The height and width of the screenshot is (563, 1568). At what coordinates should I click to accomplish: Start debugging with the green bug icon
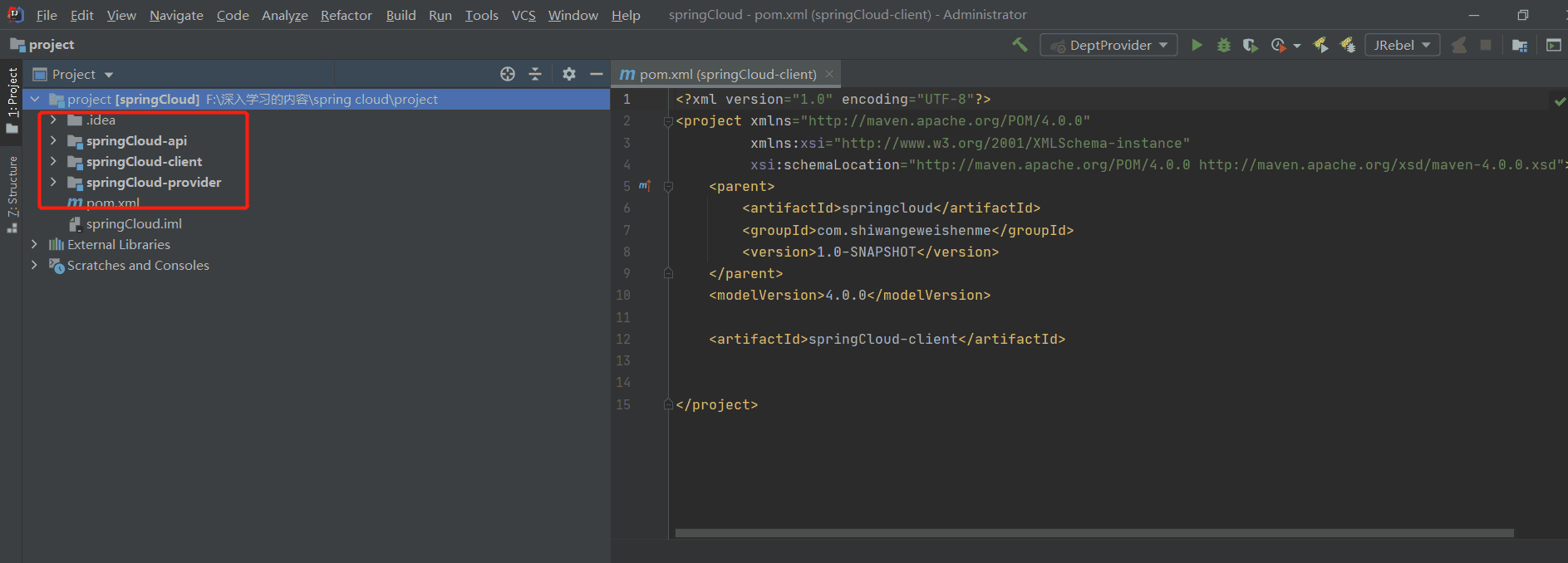point(1223,45)
